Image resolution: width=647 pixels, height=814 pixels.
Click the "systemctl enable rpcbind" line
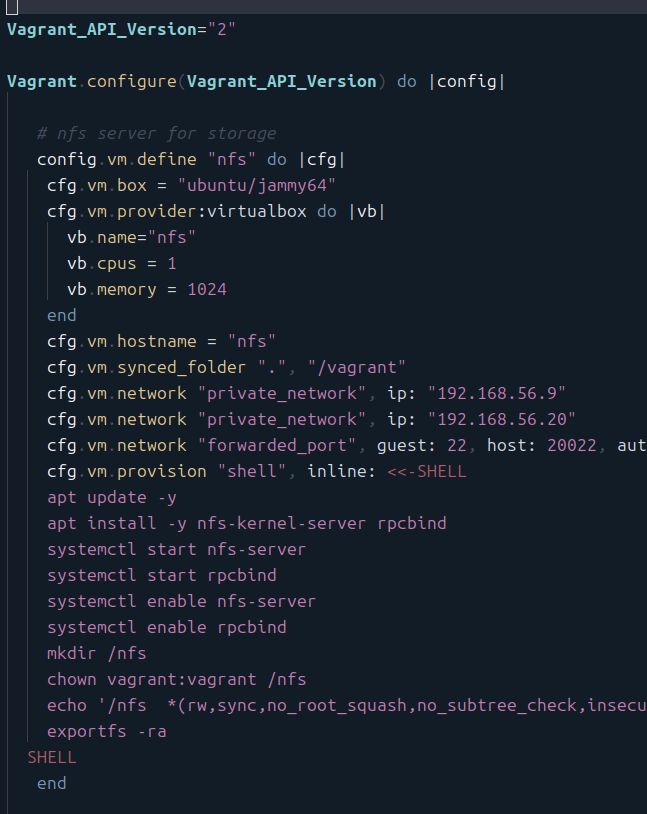tap(166, 627)
